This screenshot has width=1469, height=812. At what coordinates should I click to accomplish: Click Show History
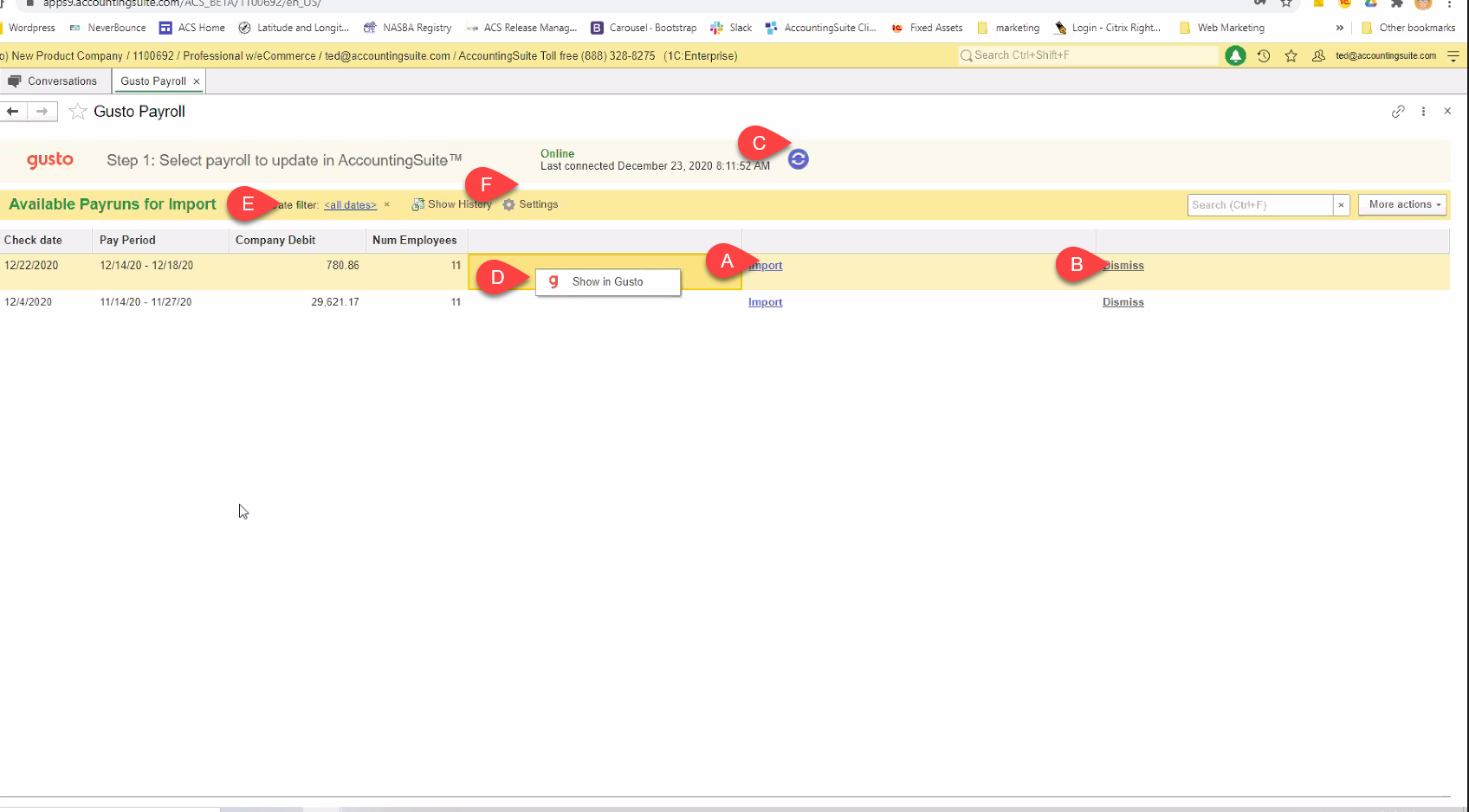pos(451,204)
